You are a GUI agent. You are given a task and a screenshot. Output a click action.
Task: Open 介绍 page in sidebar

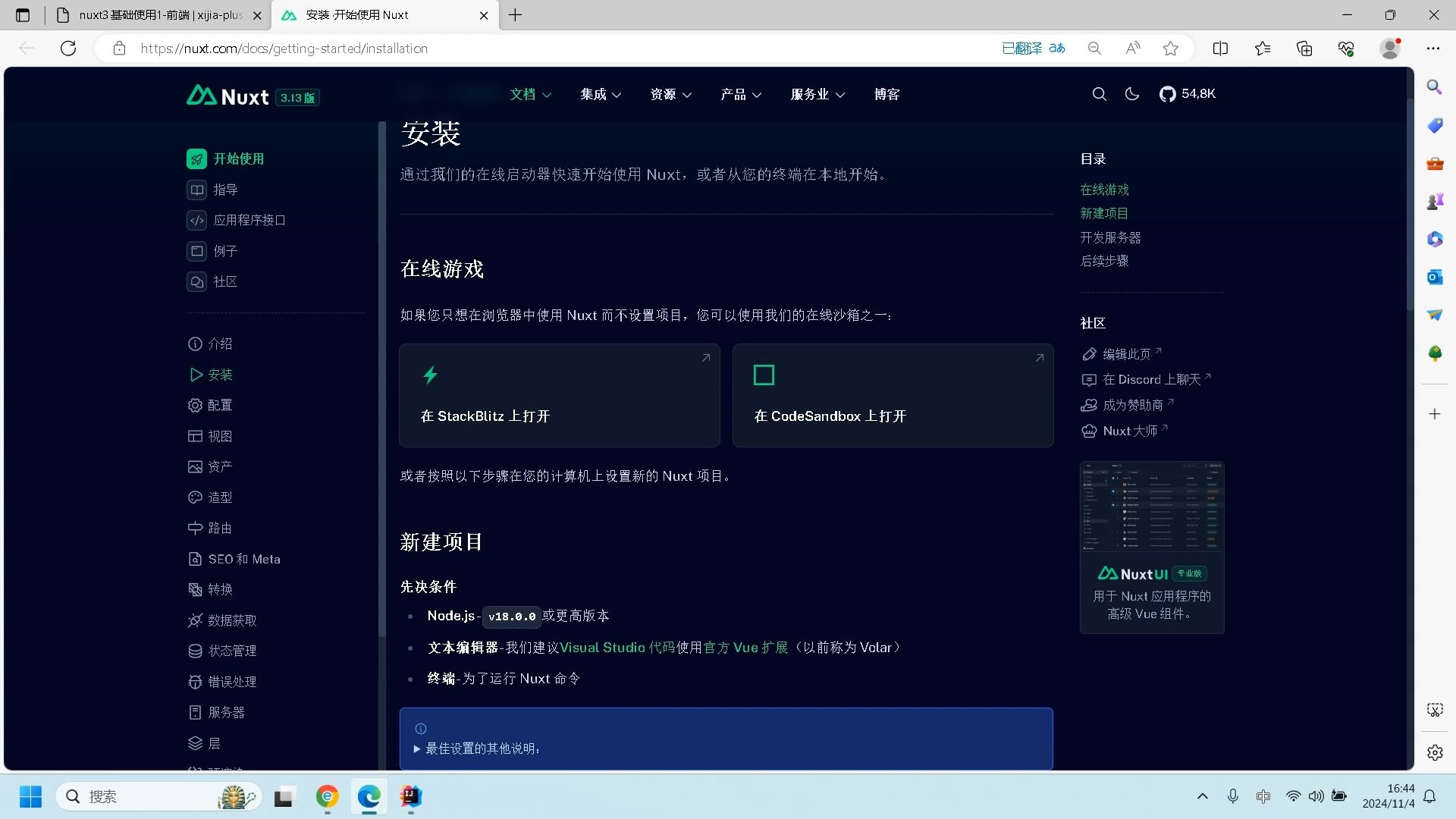(210, 344)
